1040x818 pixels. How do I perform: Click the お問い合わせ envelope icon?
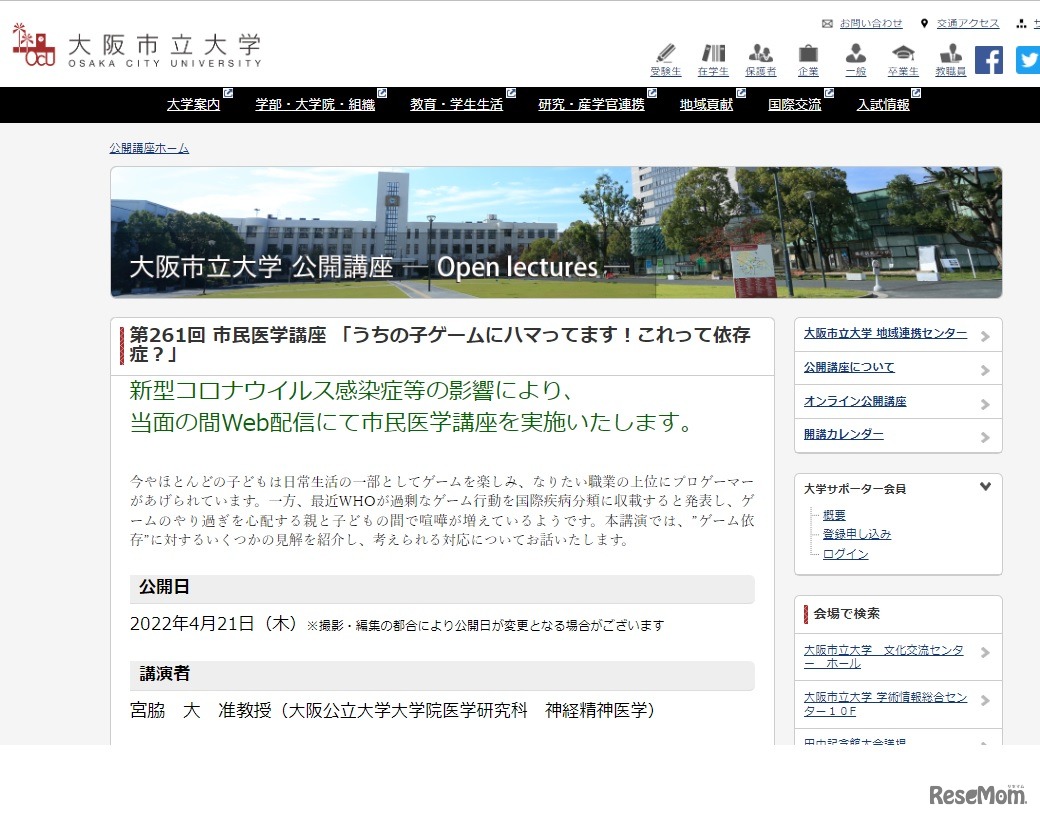[x=826, y=22]
